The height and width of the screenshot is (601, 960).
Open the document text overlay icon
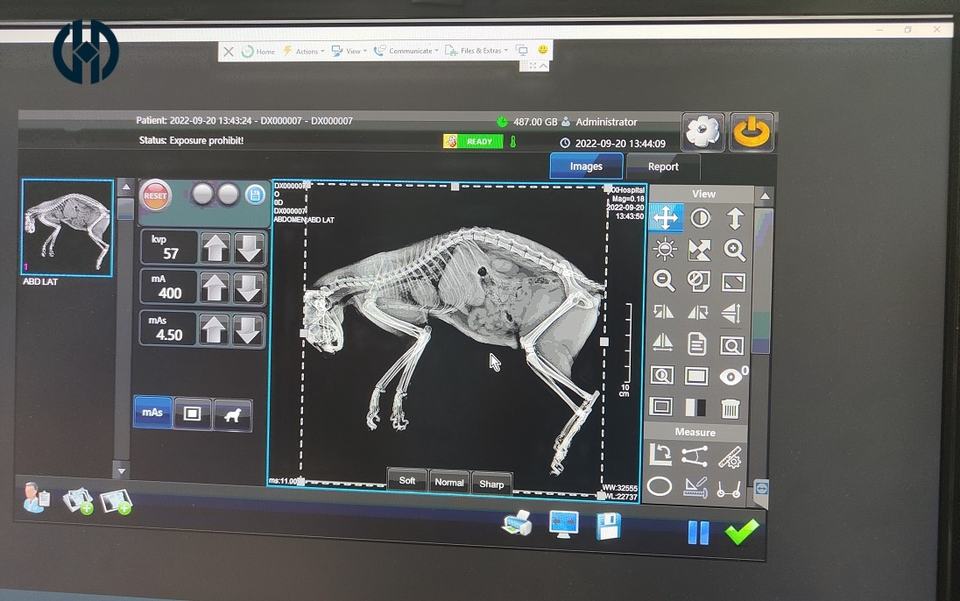697,344
